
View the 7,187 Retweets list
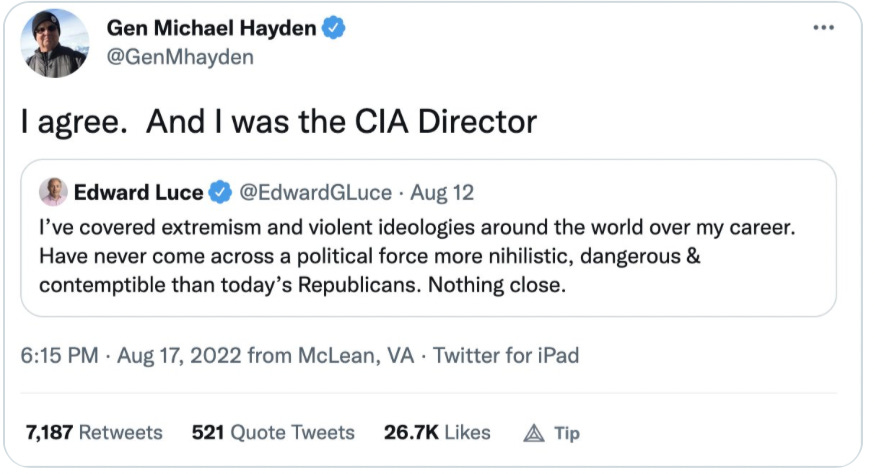pyautogui.click(x=94, y=432)
